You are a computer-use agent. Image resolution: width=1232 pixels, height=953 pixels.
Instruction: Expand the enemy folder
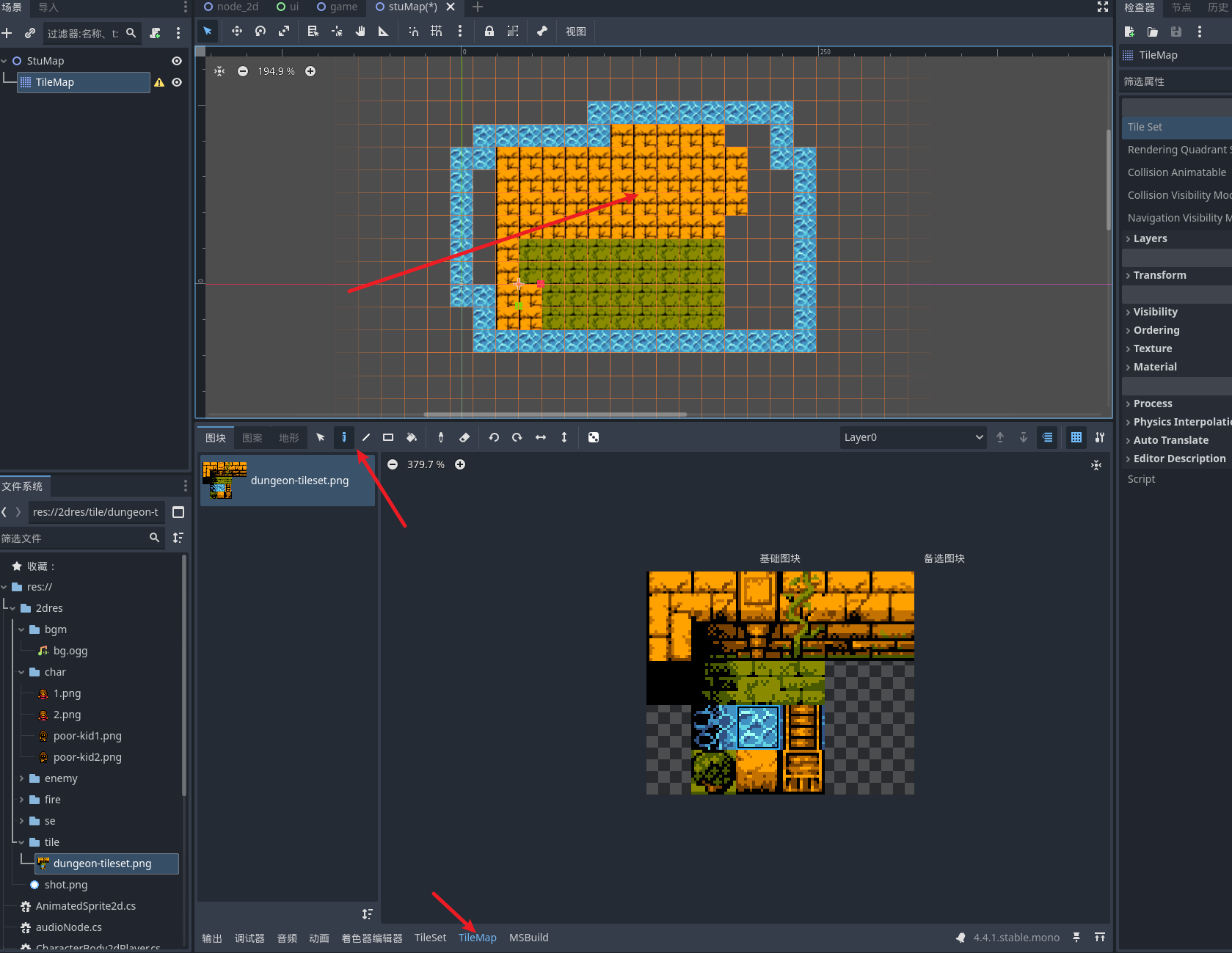point(21,778)
